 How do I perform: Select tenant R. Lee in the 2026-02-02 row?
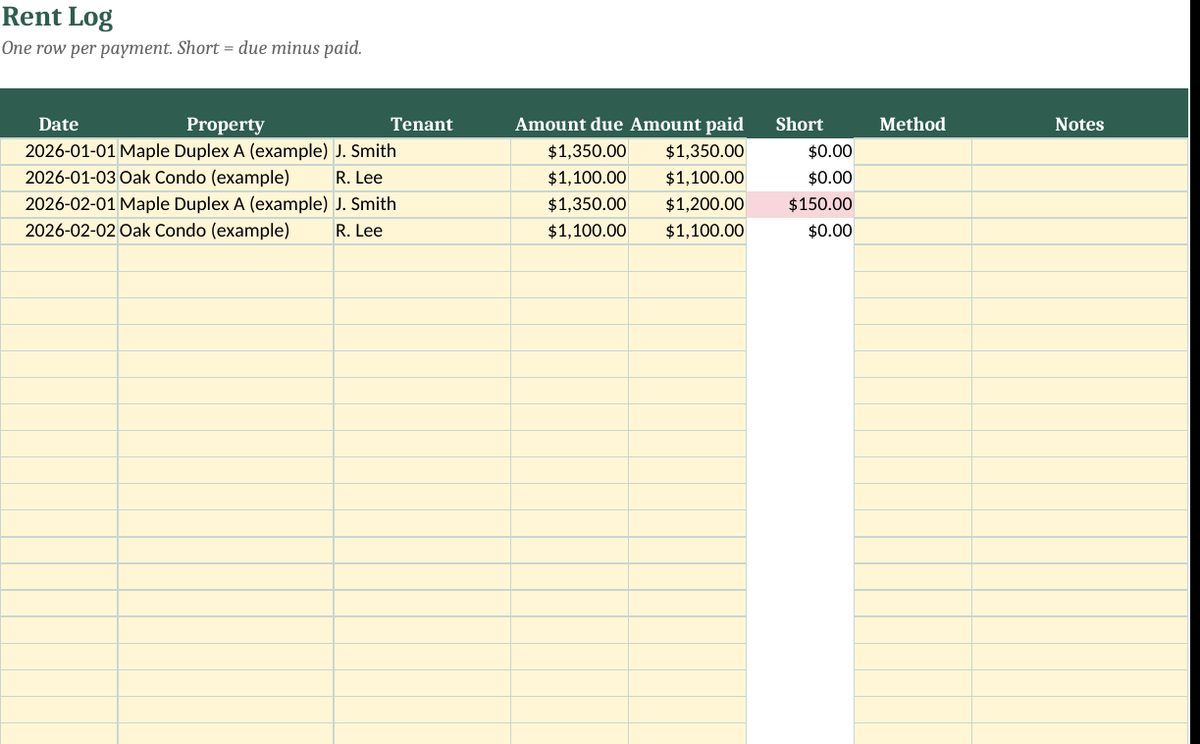point(422,231)
